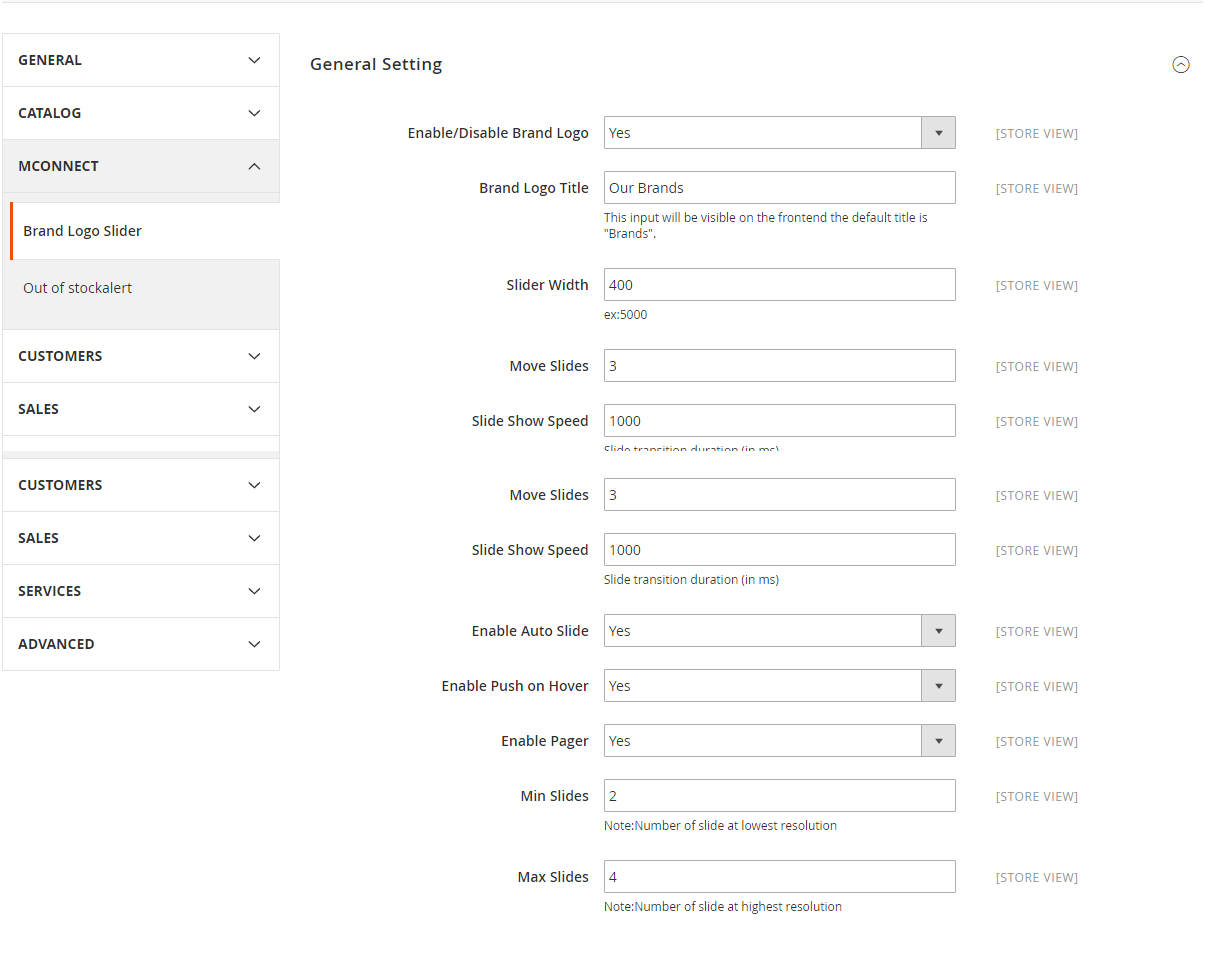Open the Enable/Disable Brand Logo dropdown

click(x=779, y=133)
